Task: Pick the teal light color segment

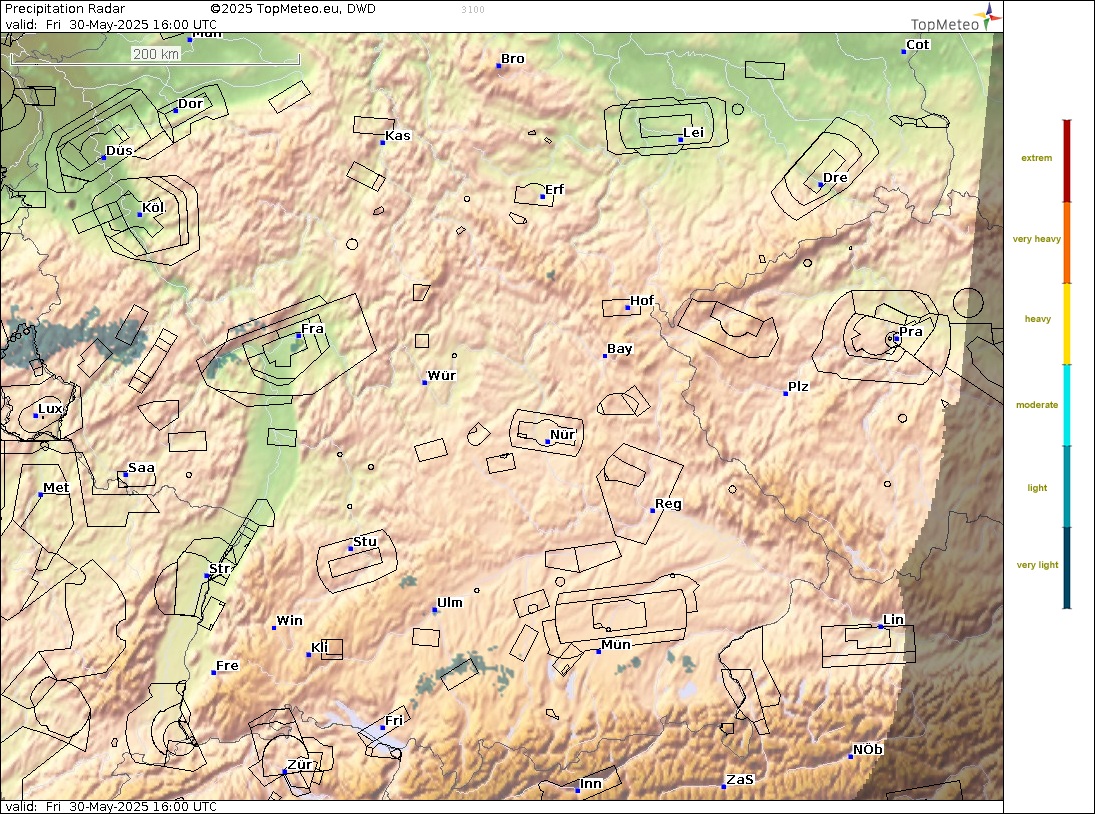Action: (1066, 486)
